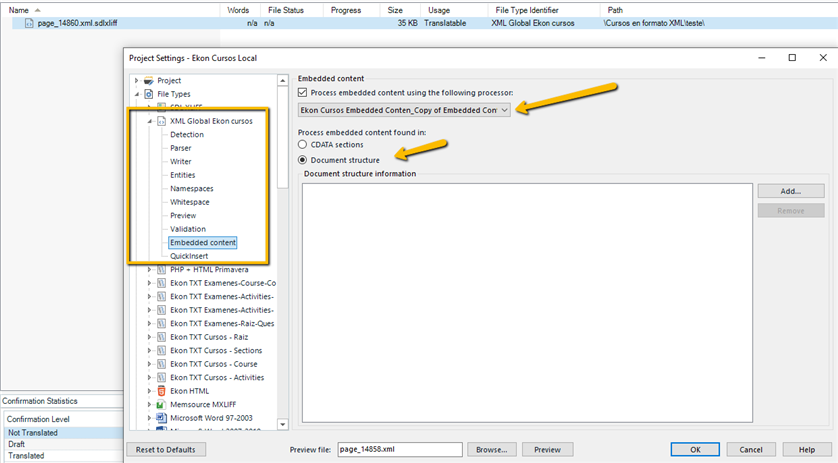Click the XML Global Ekon cursos icon
Image resolution: width=838 pixels, height=463 pixels.
(x=161, y=121)
